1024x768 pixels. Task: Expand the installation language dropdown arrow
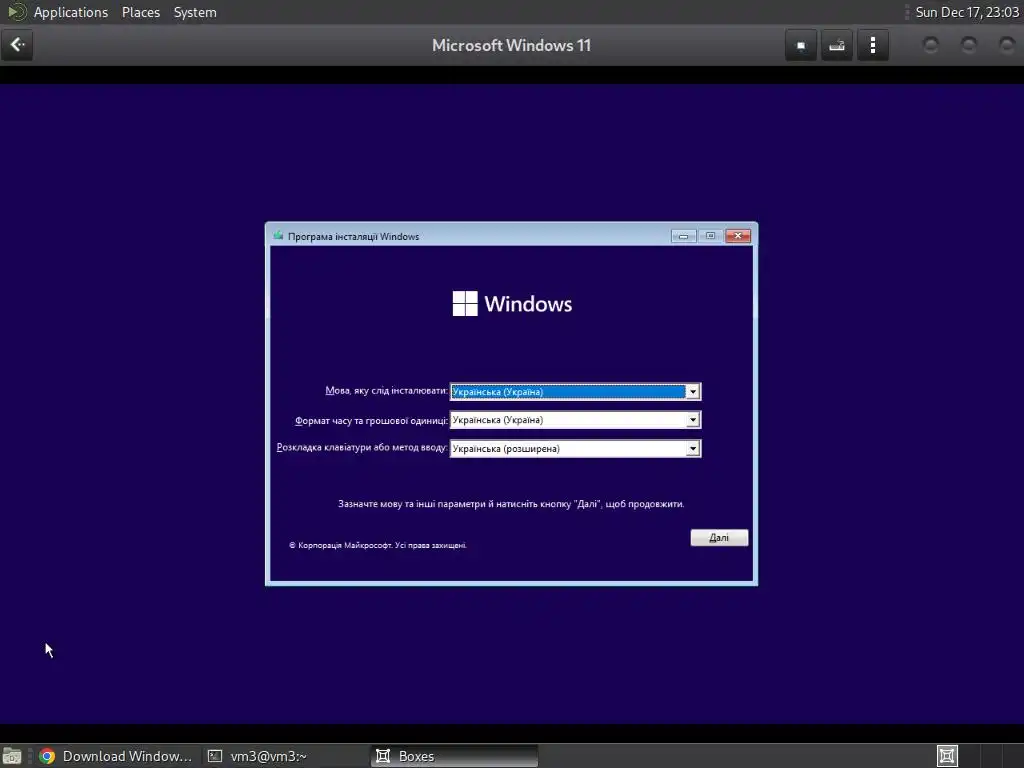[693, 392]
